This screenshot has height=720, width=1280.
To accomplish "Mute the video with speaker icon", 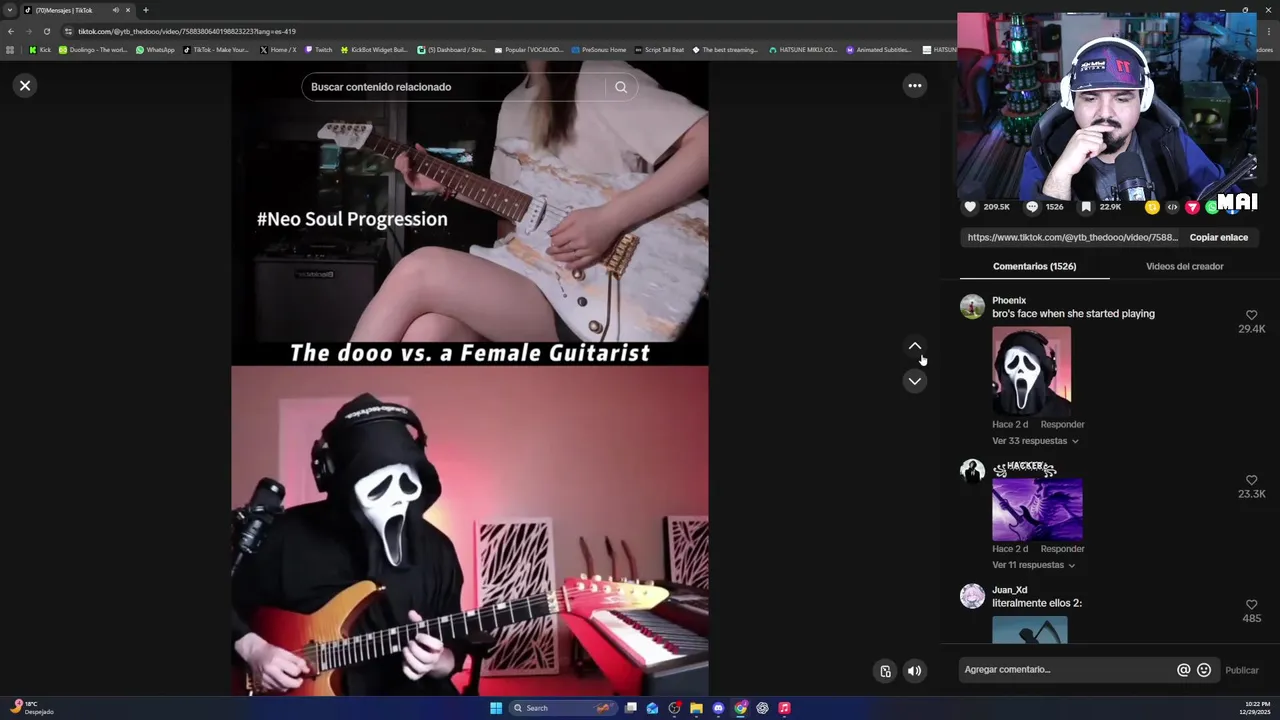I will click(x=914, y=671).
